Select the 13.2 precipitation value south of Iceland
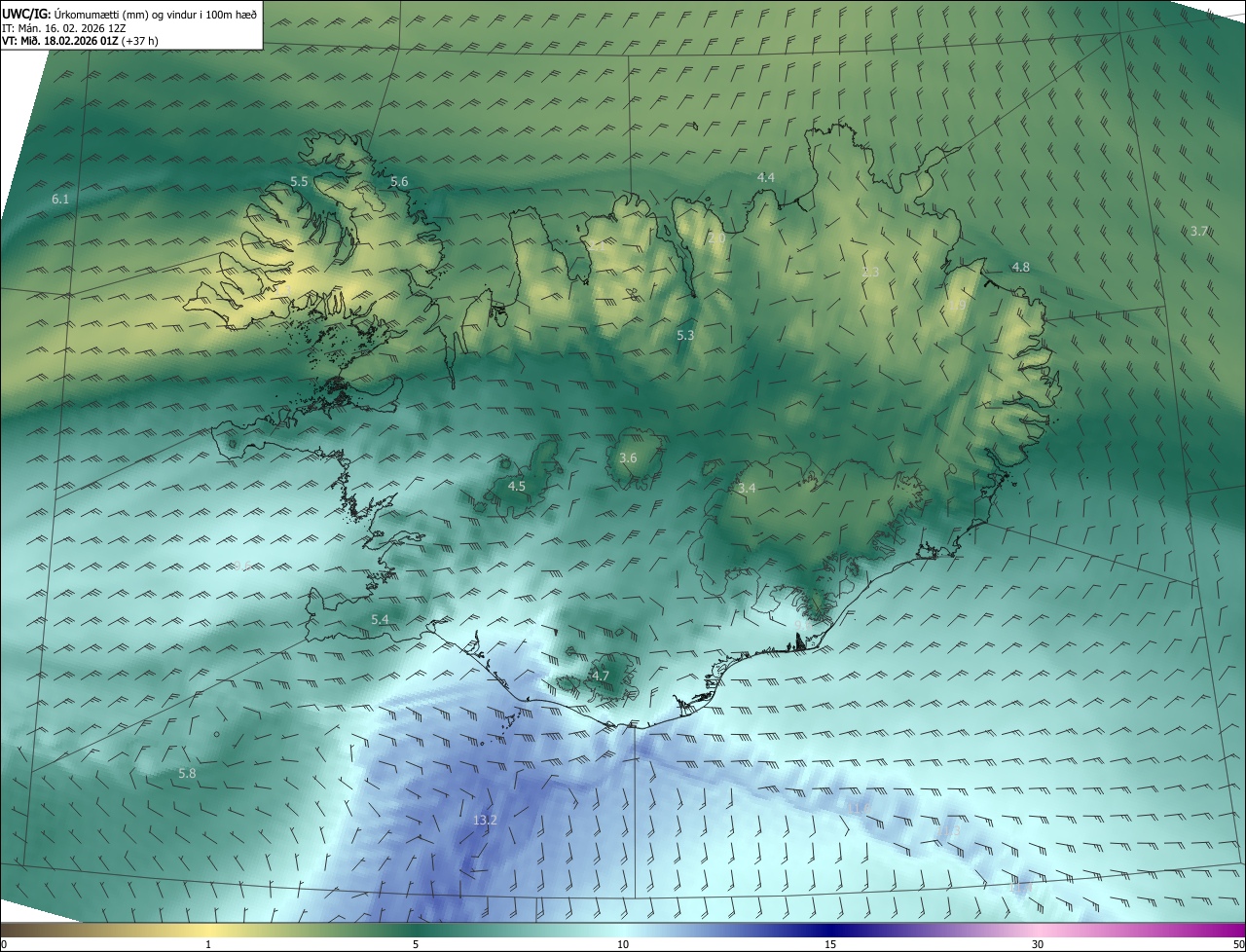 [485, 821]
